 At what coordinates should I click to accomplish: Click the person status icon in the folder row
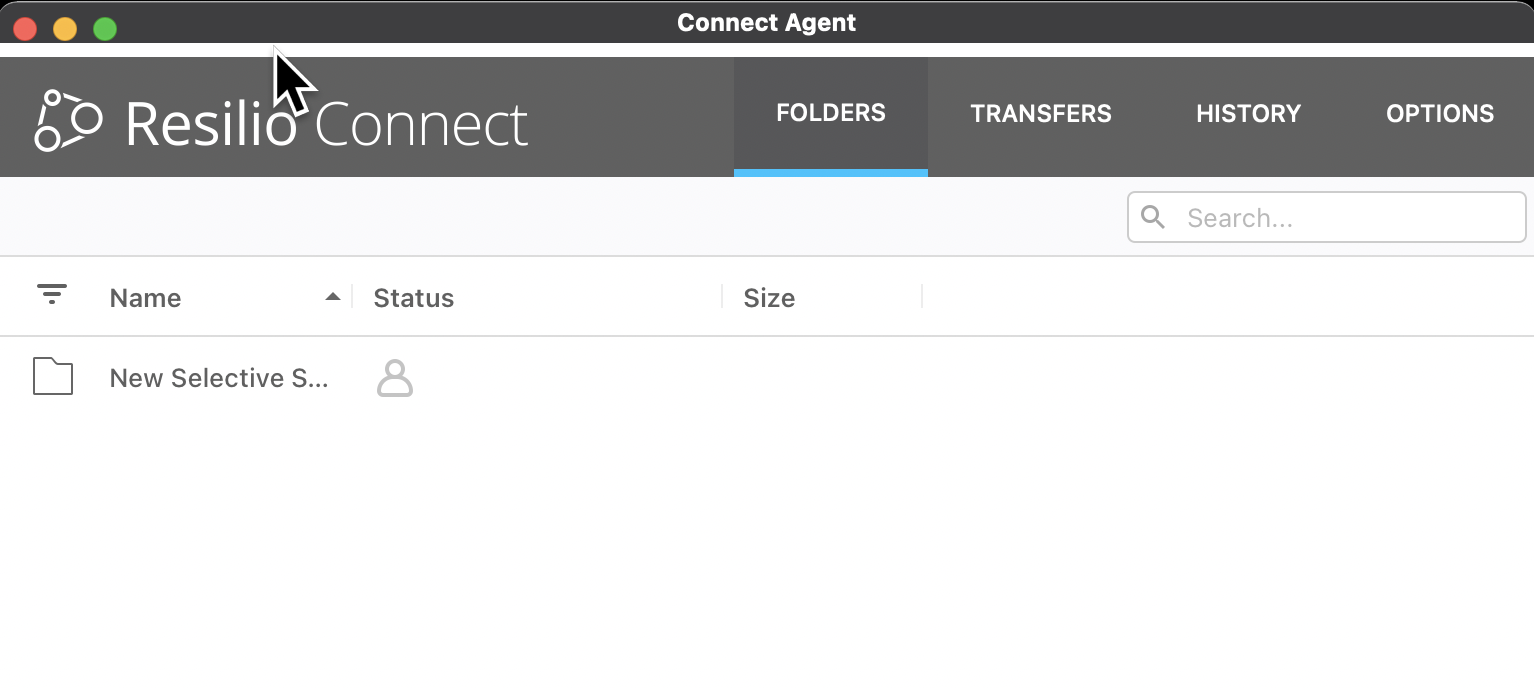click(x=394, y=379)
